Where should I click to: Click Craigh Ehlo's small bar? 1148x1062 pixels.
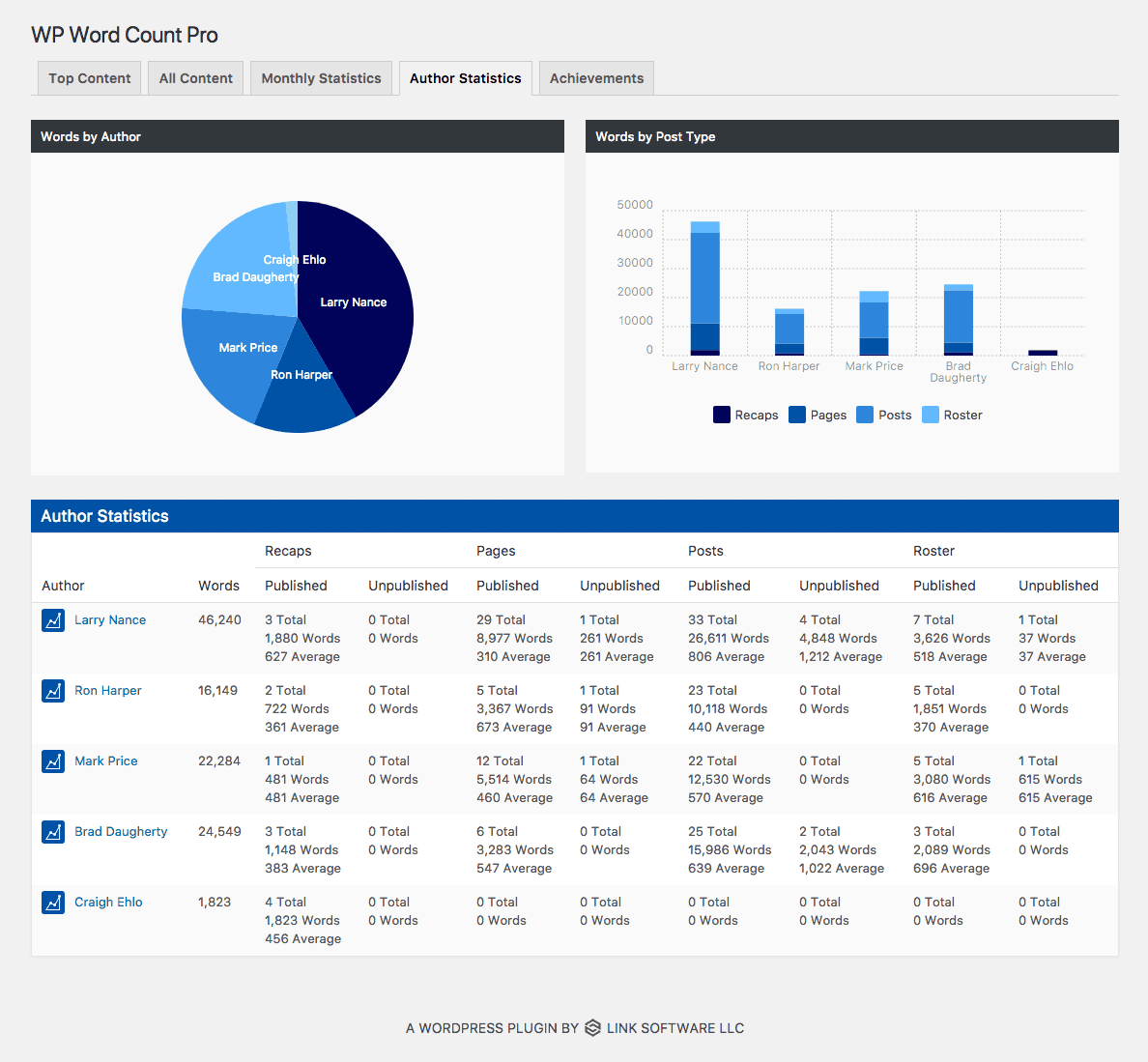1043,353
